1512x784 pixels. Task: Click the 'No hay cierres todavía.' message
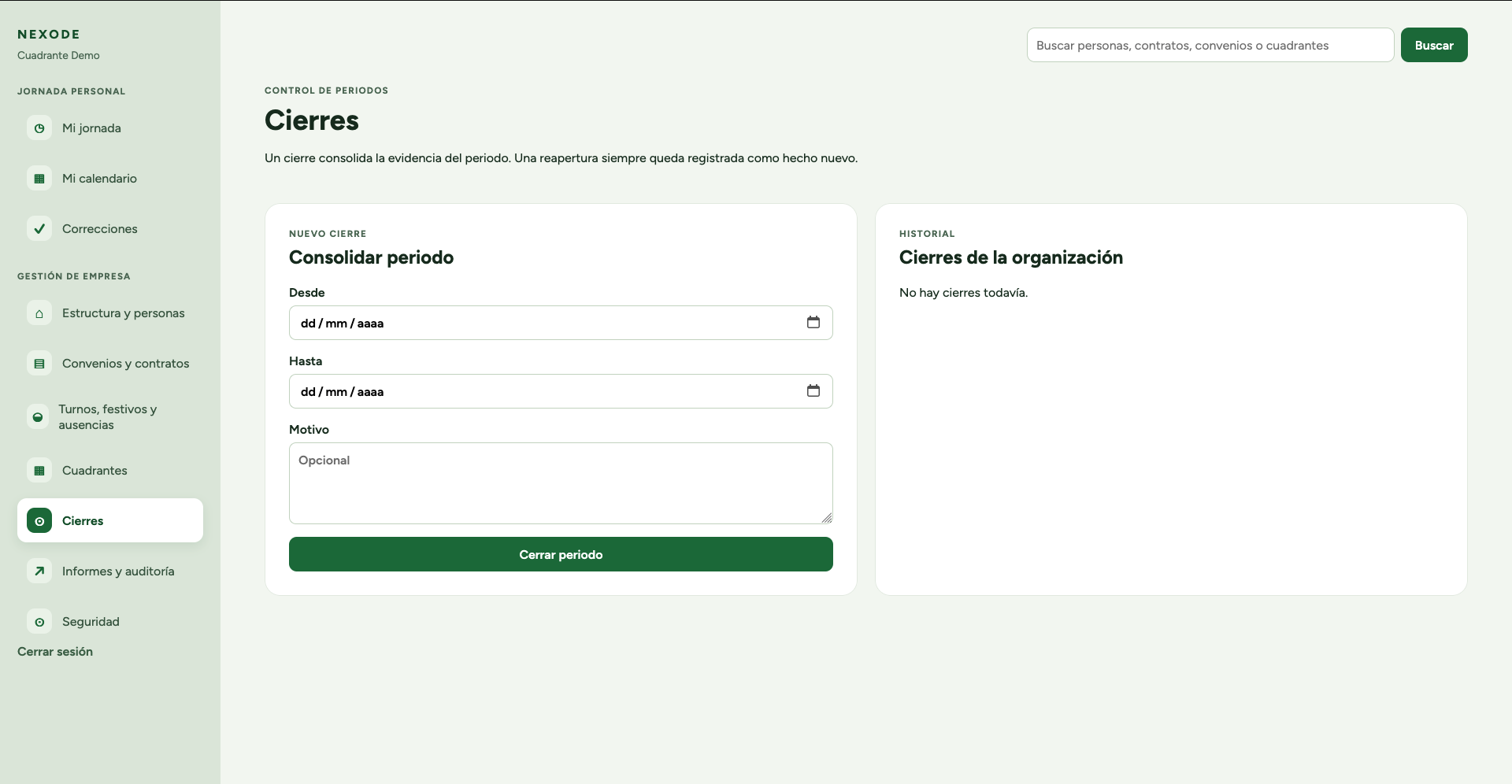coord(963,293)
